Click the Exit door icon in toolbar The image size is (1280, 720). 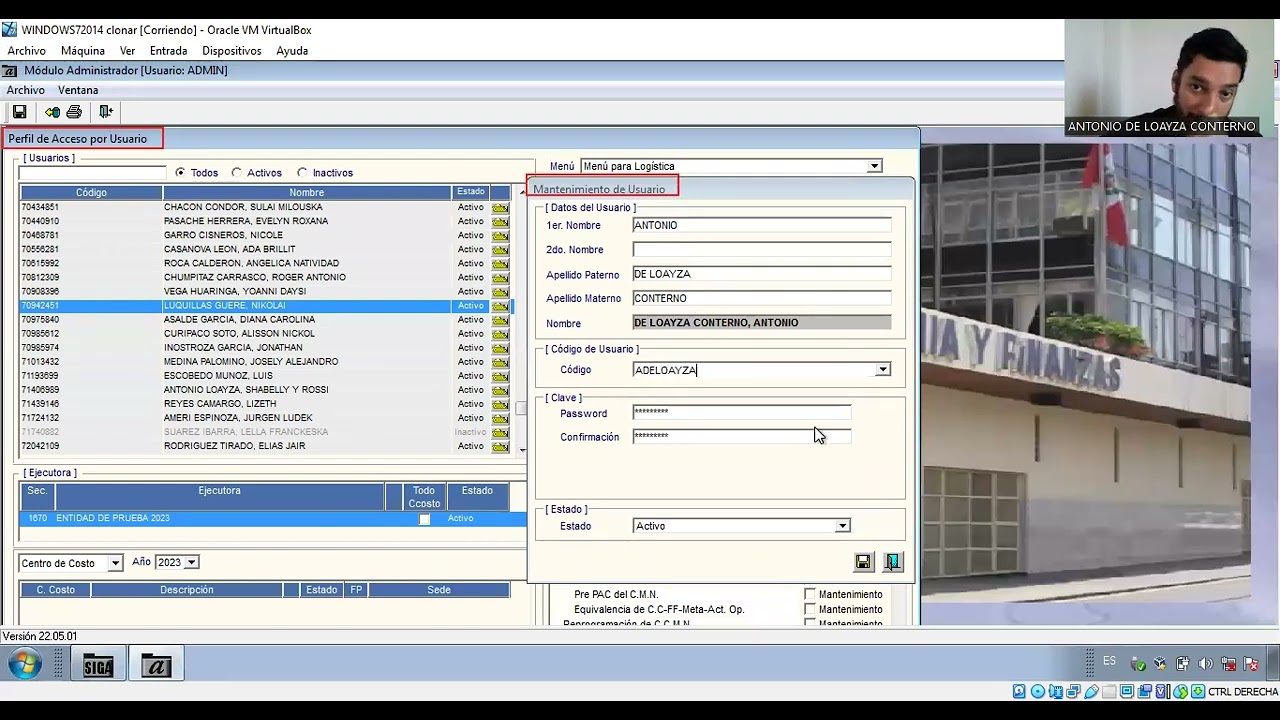(106, 112)
